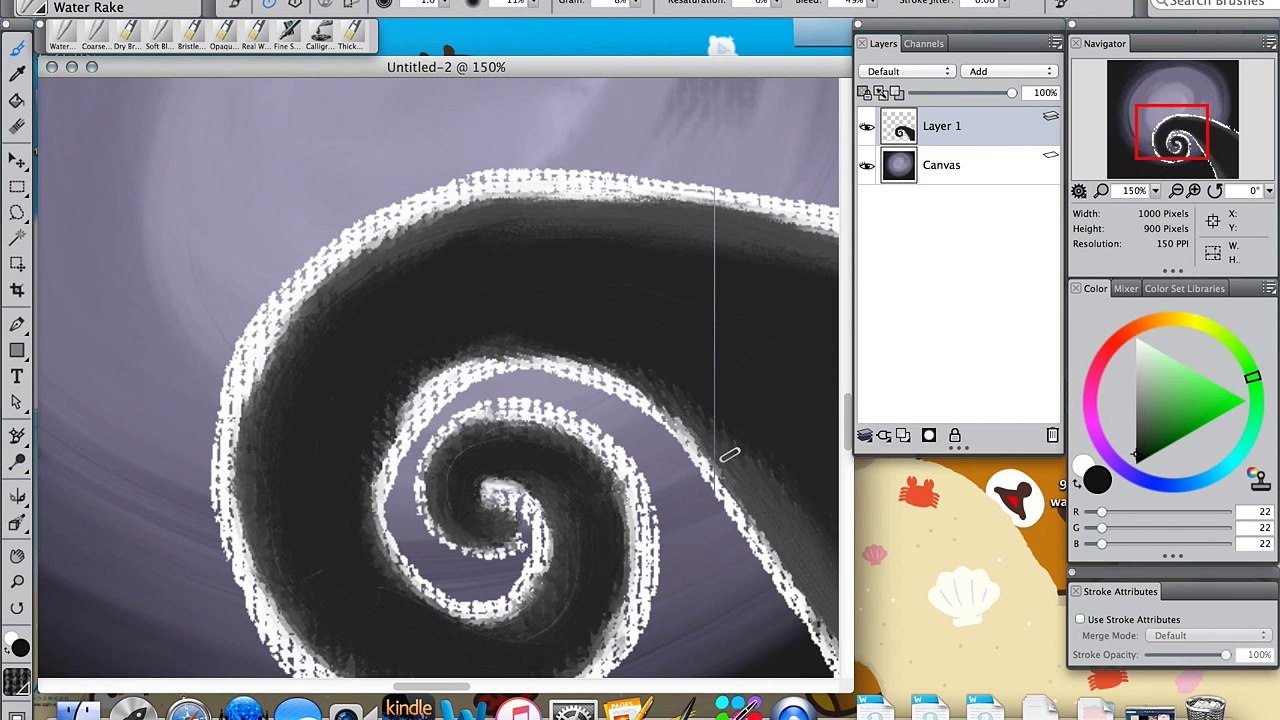The height and width of the screenshot is (720, 1280).
Task: Hide the Canvas layer using its eye icon
Action: [867, 166]
